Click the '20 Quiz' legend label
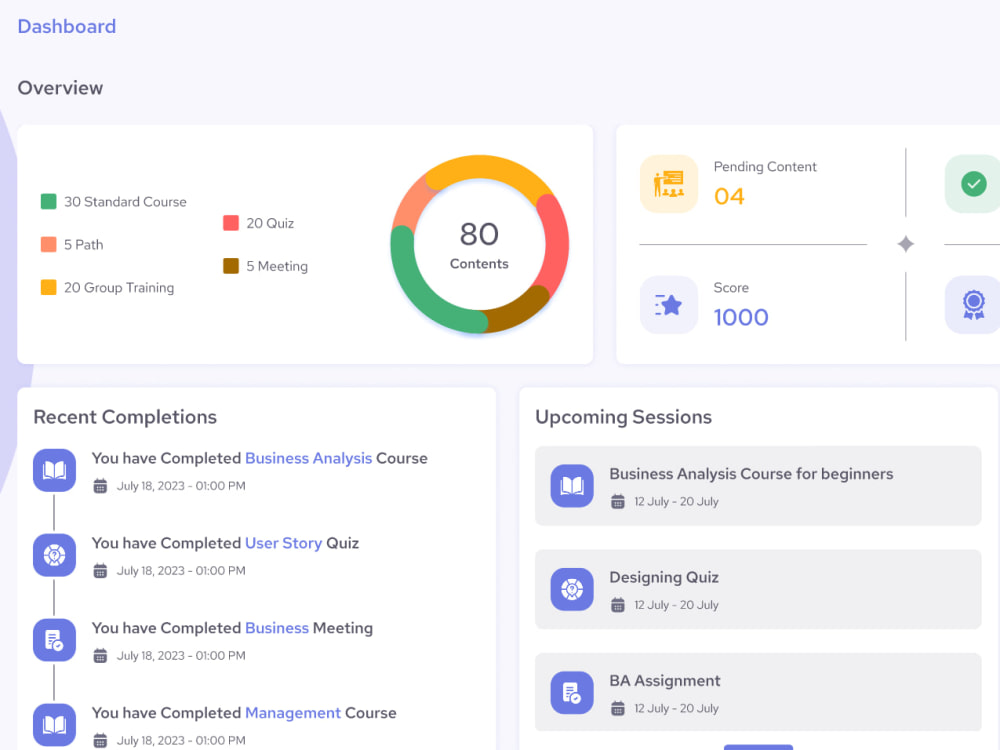This screenshot has width=1000, height=750. point(270,223)
